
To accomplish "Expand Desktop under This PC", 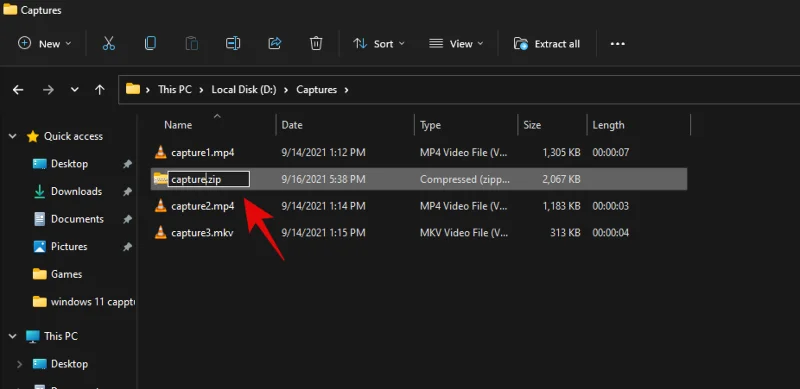I will [x=19, y=364].
